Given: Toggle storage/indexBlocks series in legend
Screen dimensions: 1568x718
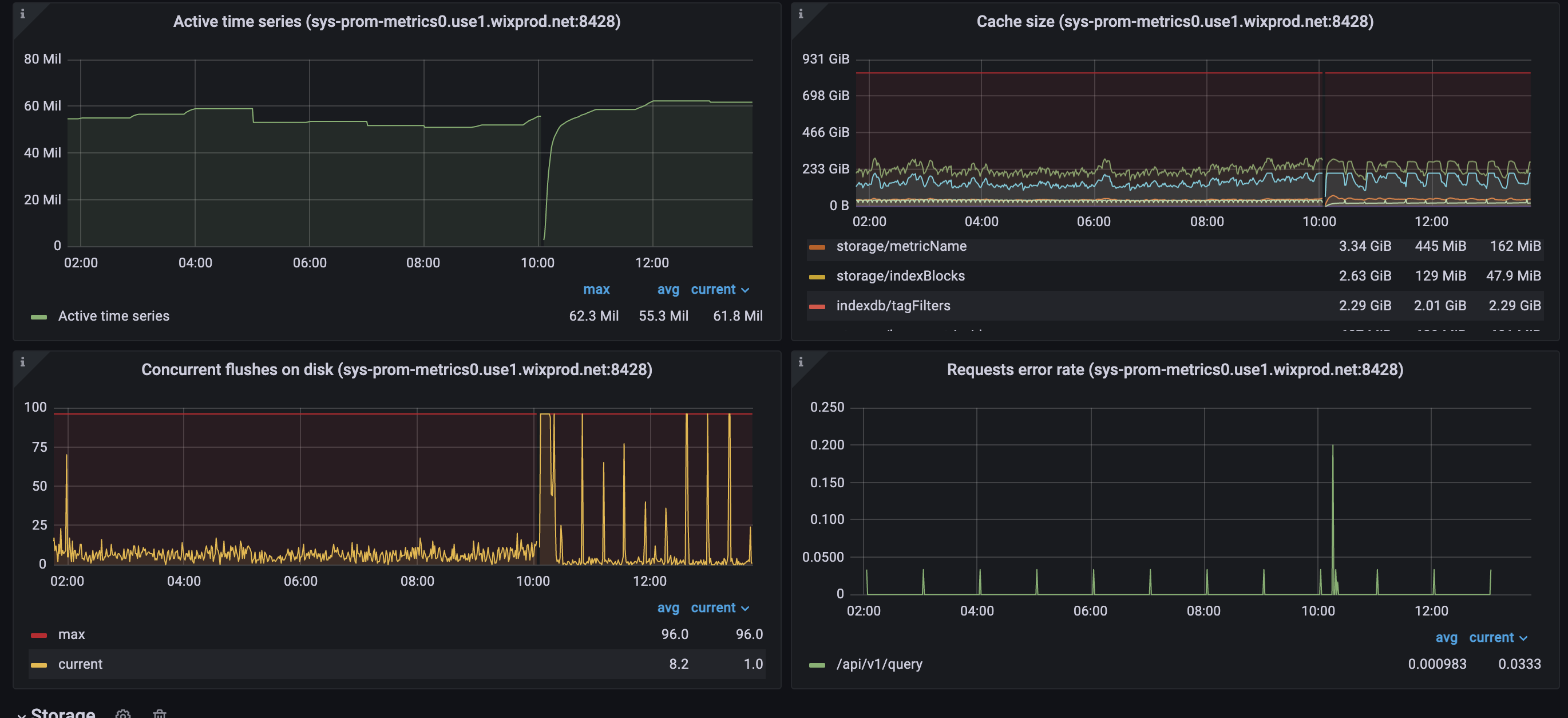Looking at the screenshot, I should 900,276.
